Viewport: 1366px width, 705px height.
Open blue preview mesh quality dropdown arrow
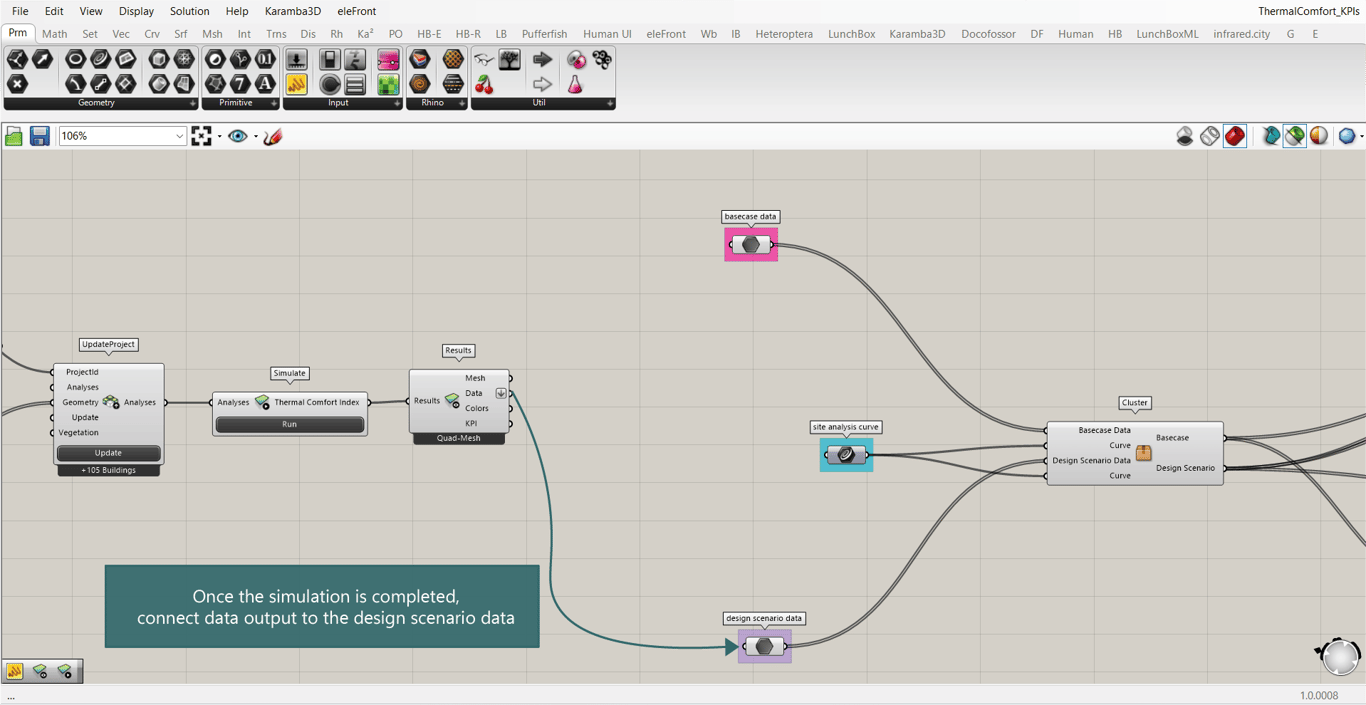[x=1361, y=136]
